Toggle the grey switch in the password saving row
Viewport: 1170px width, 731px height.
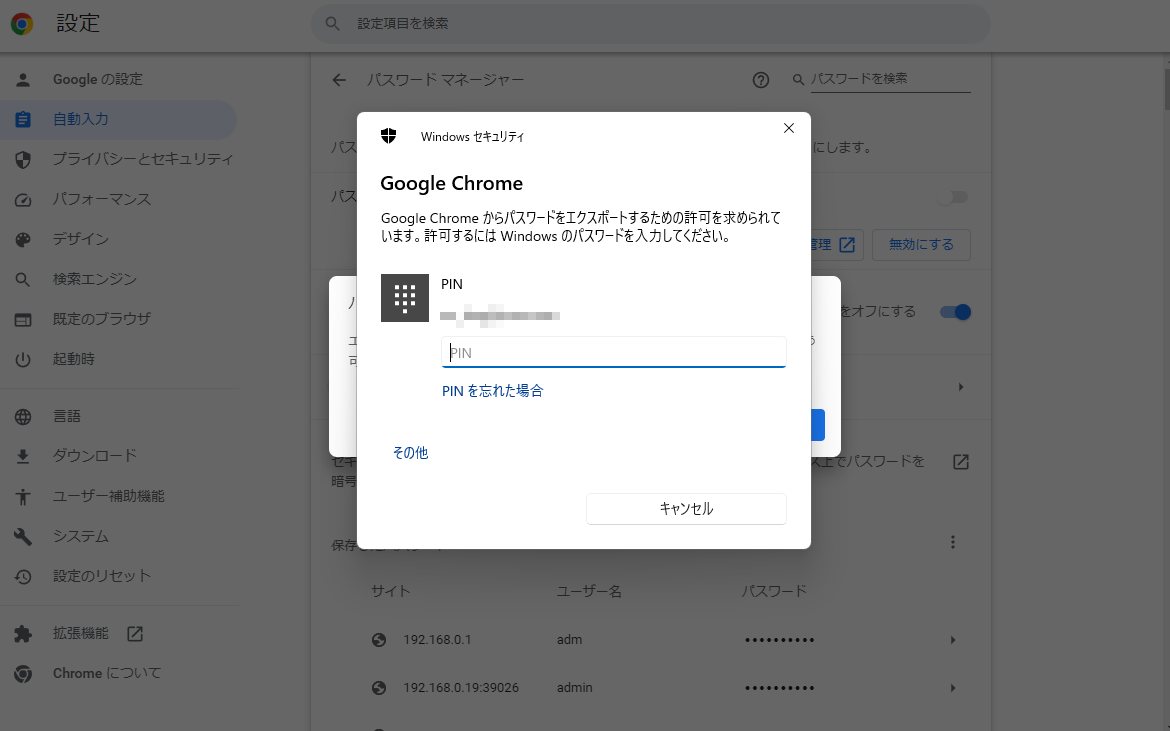[x=953, y=197]
